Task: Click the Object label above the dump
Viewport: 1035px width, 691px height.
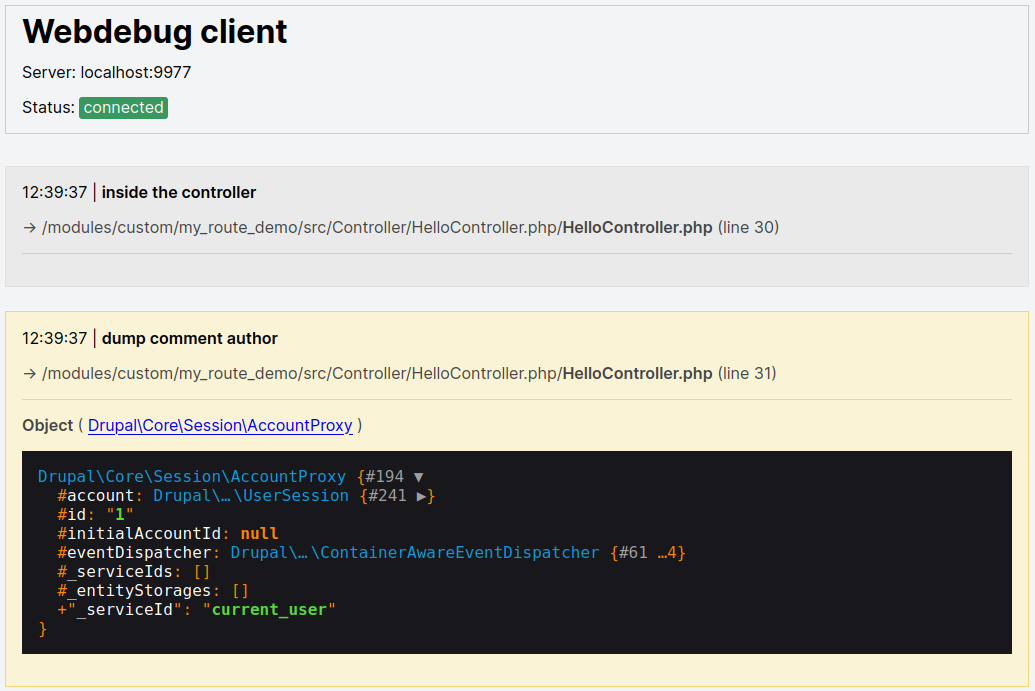Action: (48, 425)
